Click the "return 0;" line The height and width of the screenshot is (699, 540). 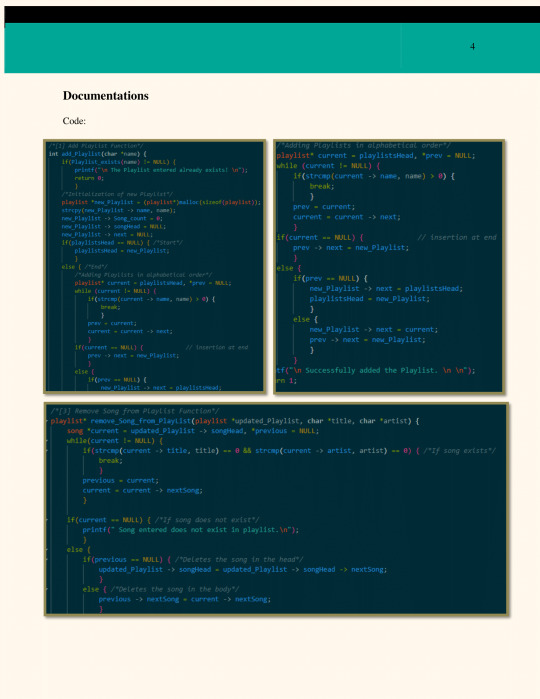click(x=89, y=178)
